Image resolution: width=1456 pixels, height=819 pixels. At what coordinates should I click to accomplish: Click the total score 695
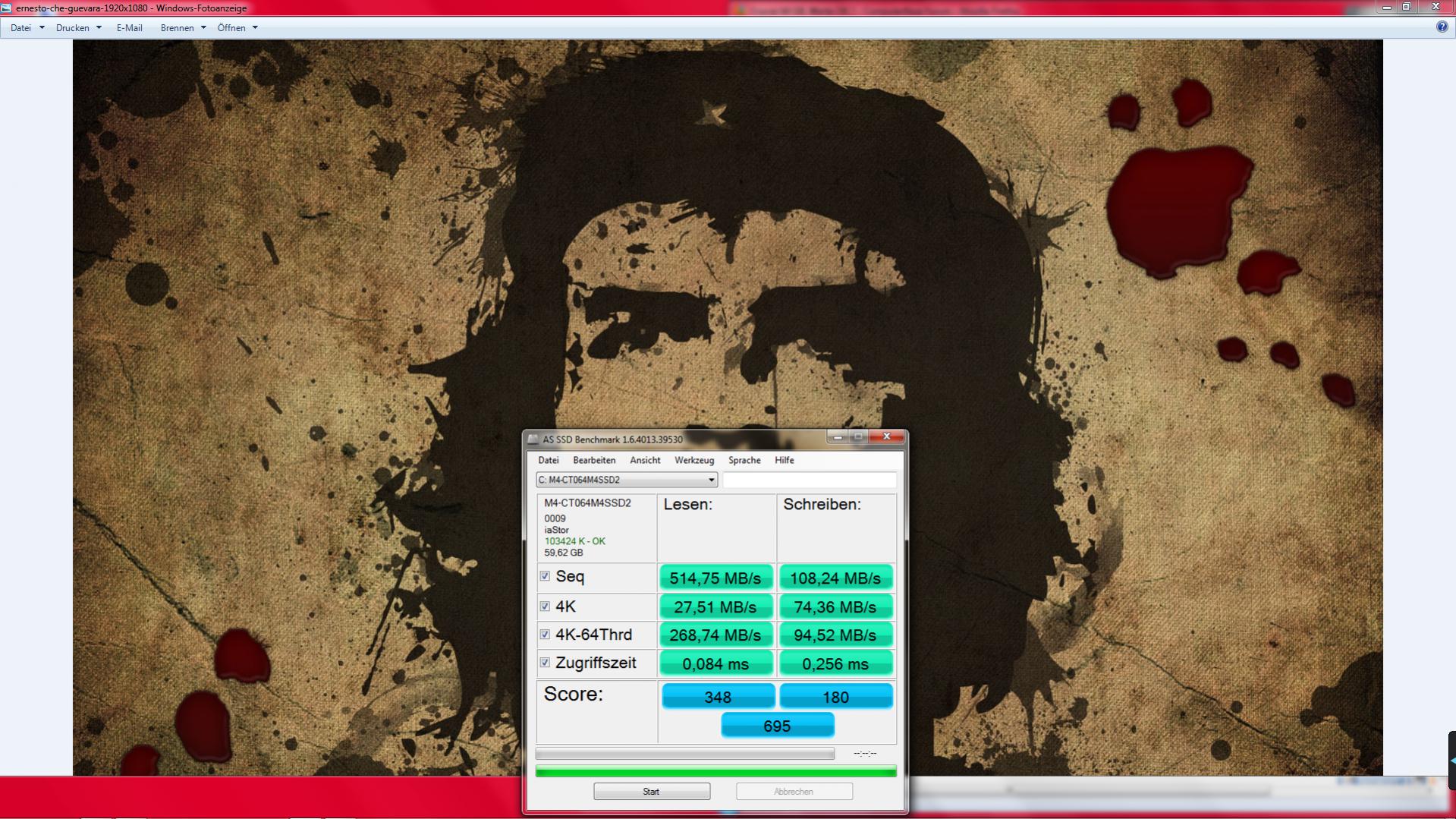[x=777, y=726]
